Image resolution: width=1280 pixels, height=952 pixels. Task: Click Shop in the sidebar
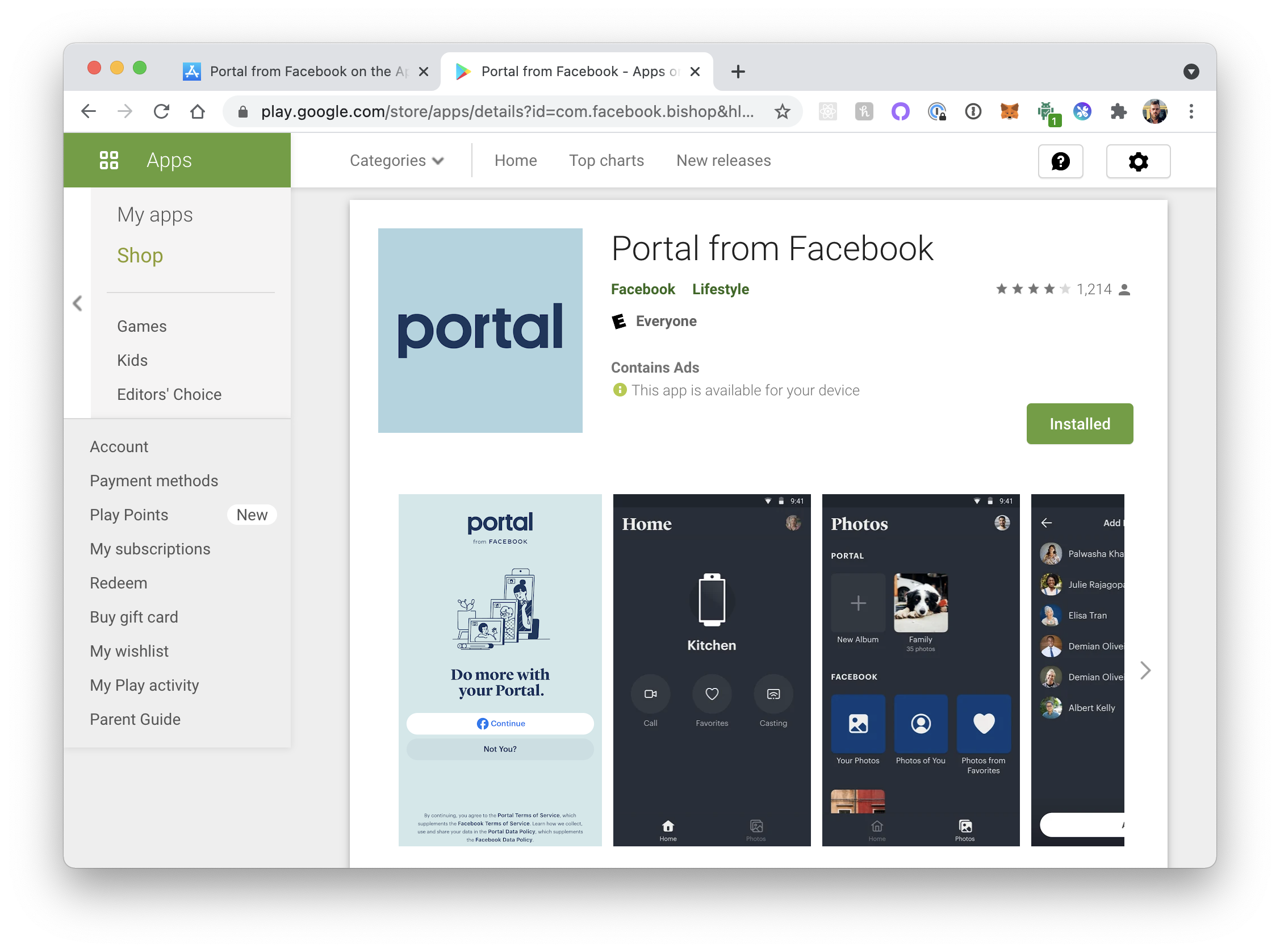tap(140, 255)
